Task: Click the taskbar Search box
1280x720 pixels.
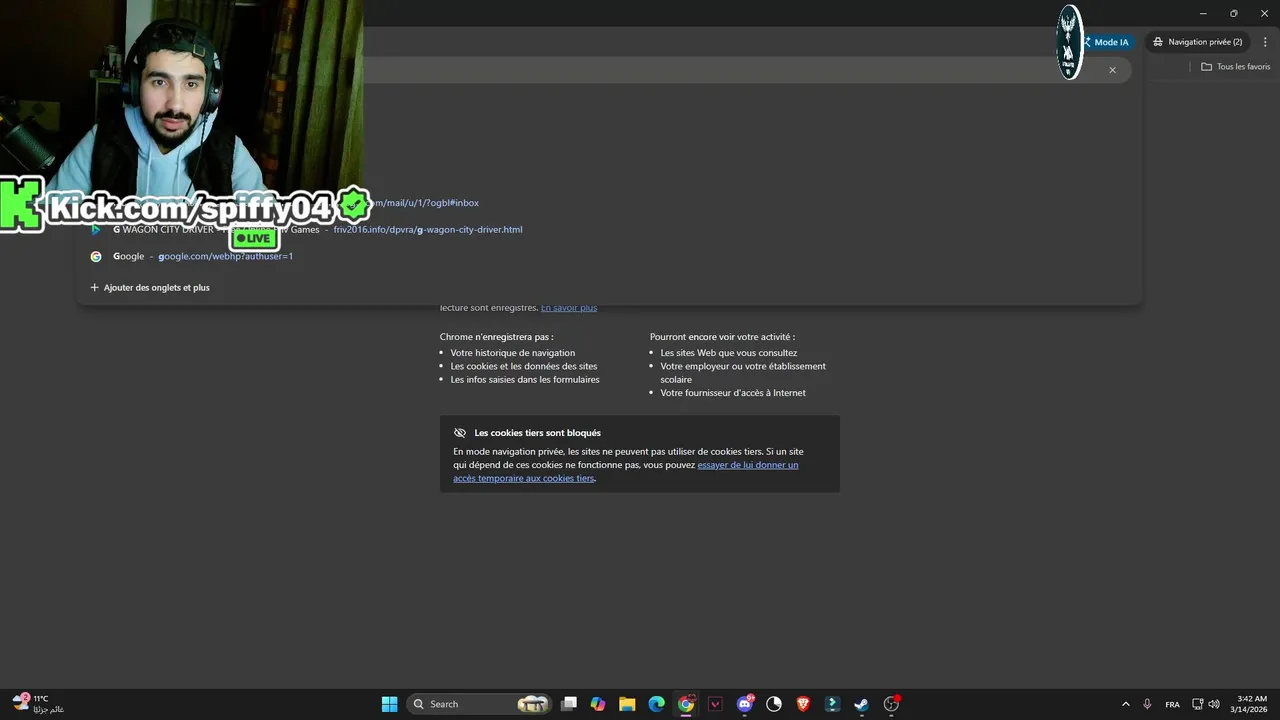Action: click(481, 704)
